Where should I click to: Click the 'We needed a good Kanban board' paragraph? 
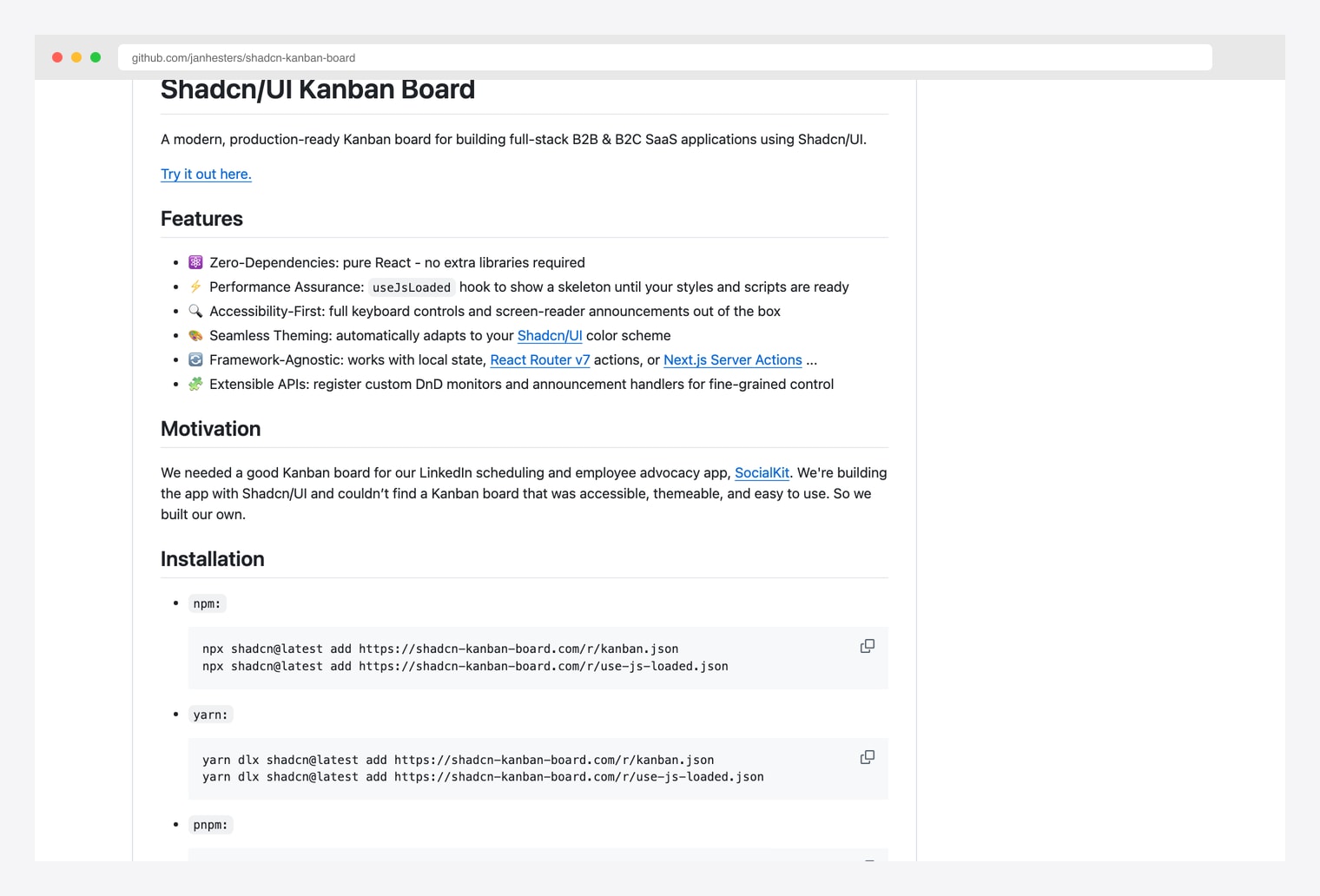click(524, 493)
